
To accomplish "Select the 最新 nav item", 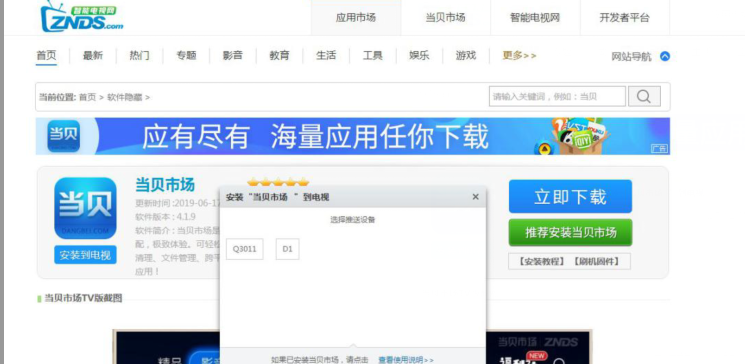I will point(93,56).
